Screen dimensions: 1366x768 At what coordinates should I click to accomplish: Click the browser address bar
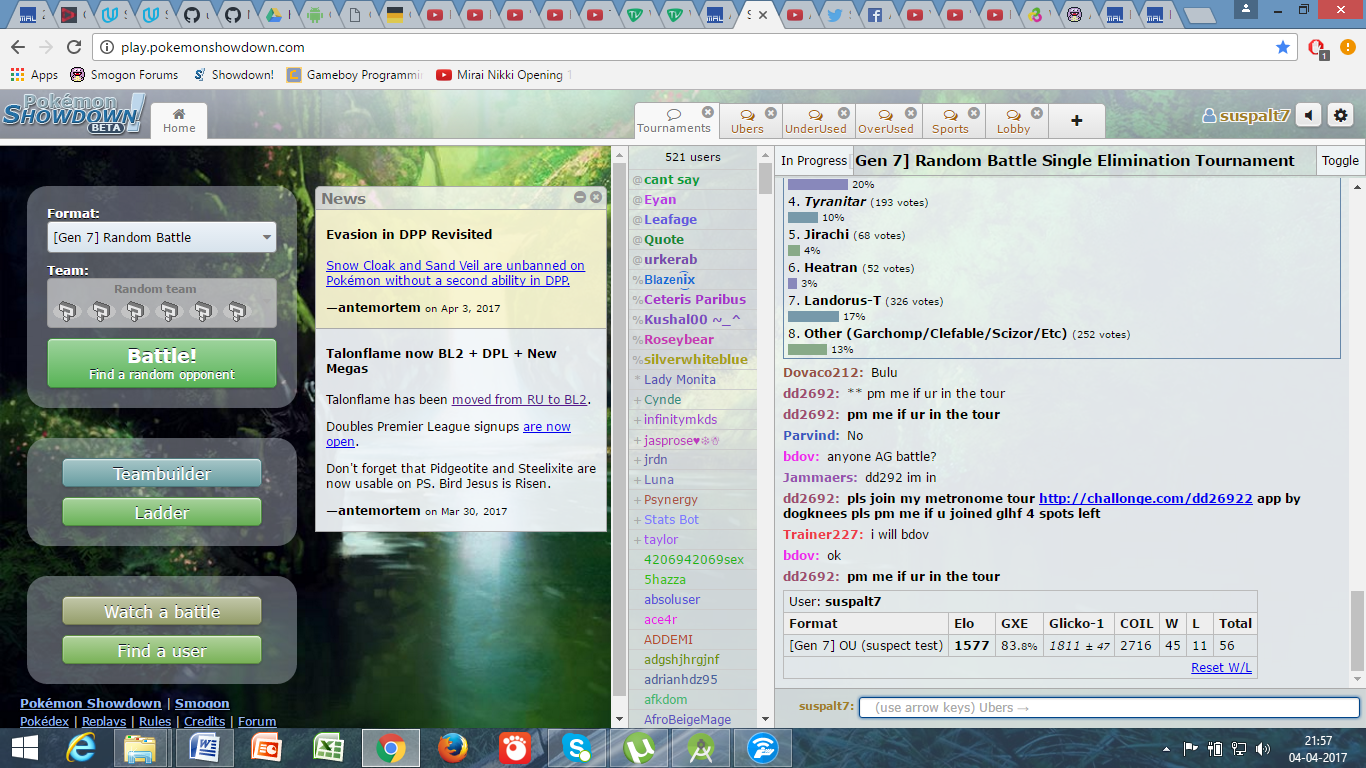[690, 47]
